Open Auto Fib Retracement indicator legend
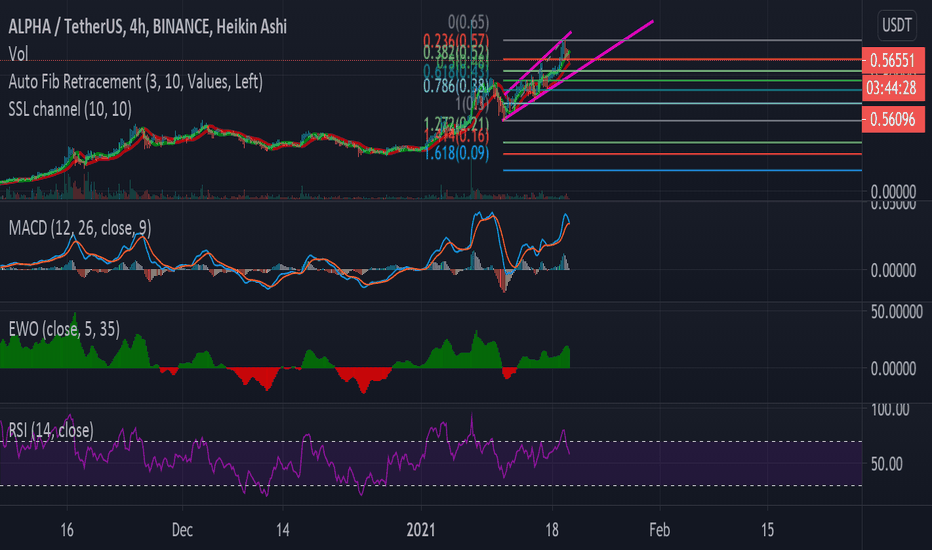This screenshot has width=932, height=550. 136,81
